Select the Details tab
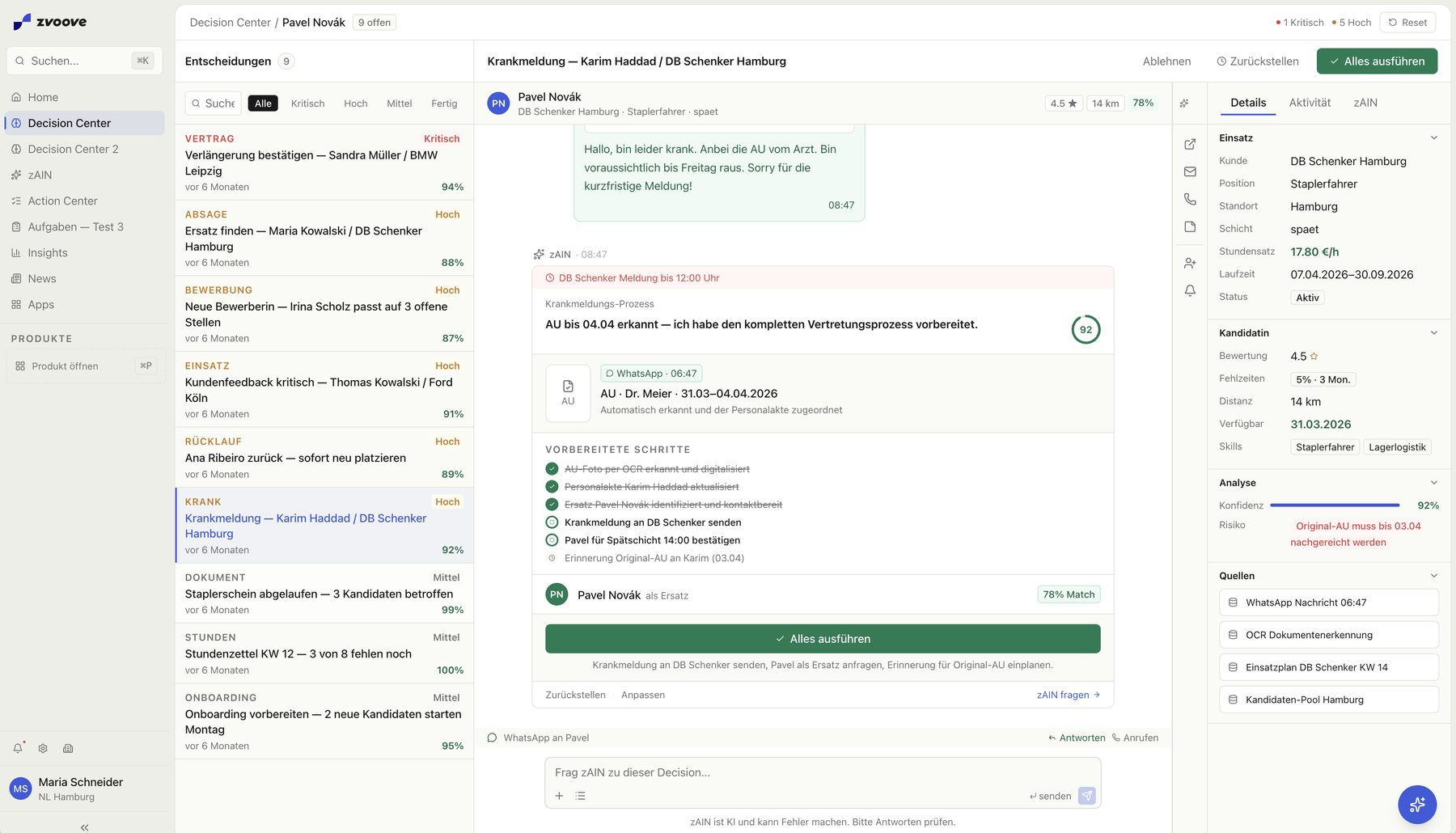1456x833 pixels. click(1248, 103)
